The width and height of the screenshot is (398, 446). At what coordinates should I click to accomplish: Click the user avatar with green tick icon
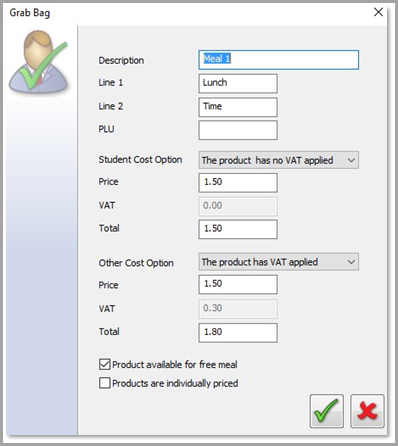(39, 61)
